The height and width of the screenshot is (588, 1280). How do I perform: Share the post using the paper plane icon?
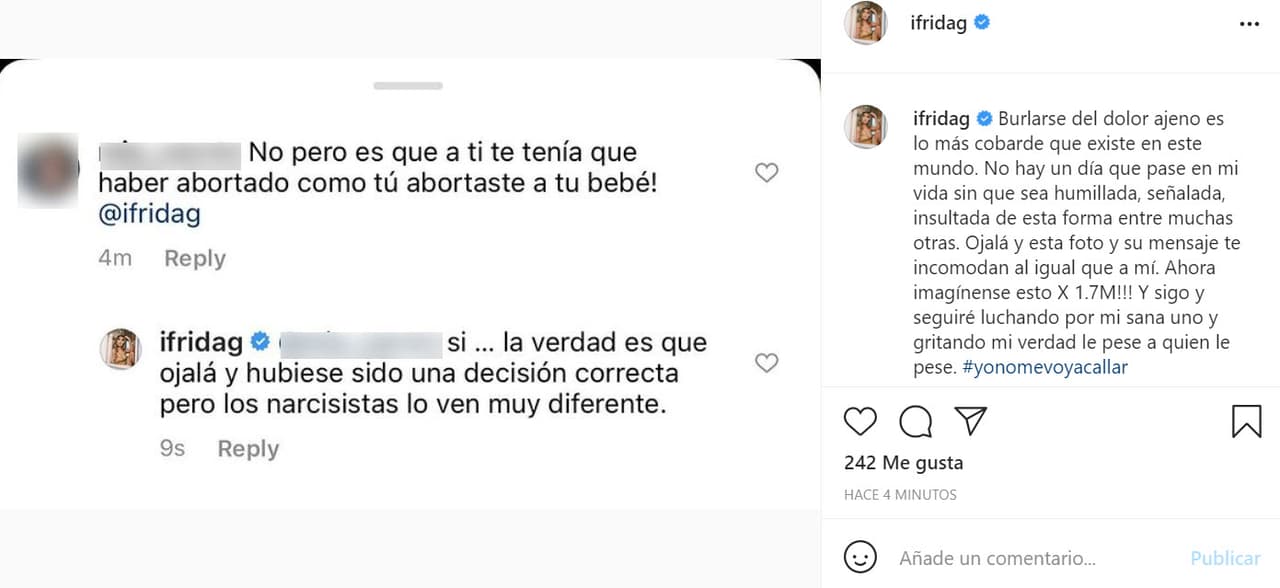click(971, 421)
